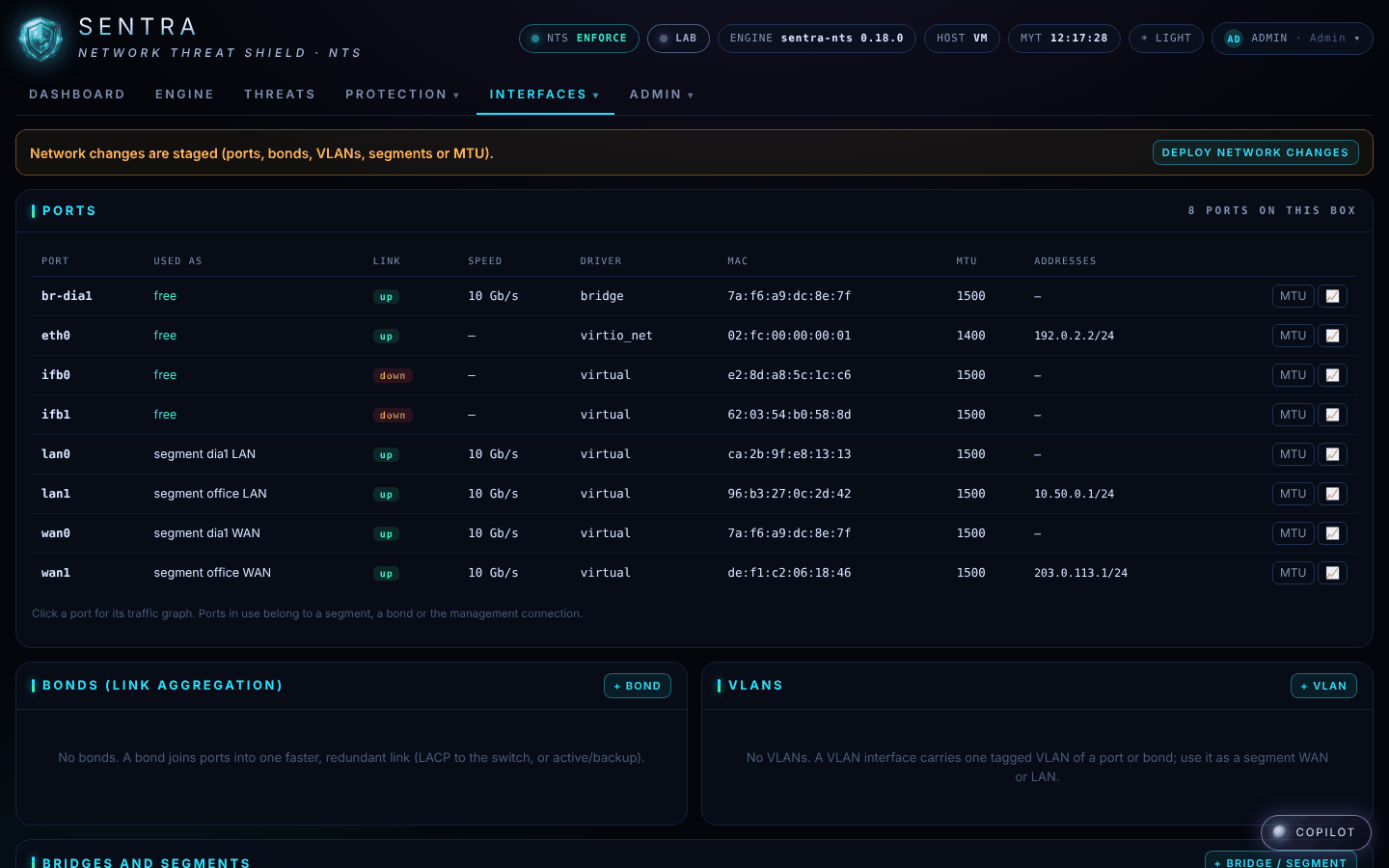Expand the Admin navigation dropdown
Screen dimensions: 1389x868
(x=662, y=95)
